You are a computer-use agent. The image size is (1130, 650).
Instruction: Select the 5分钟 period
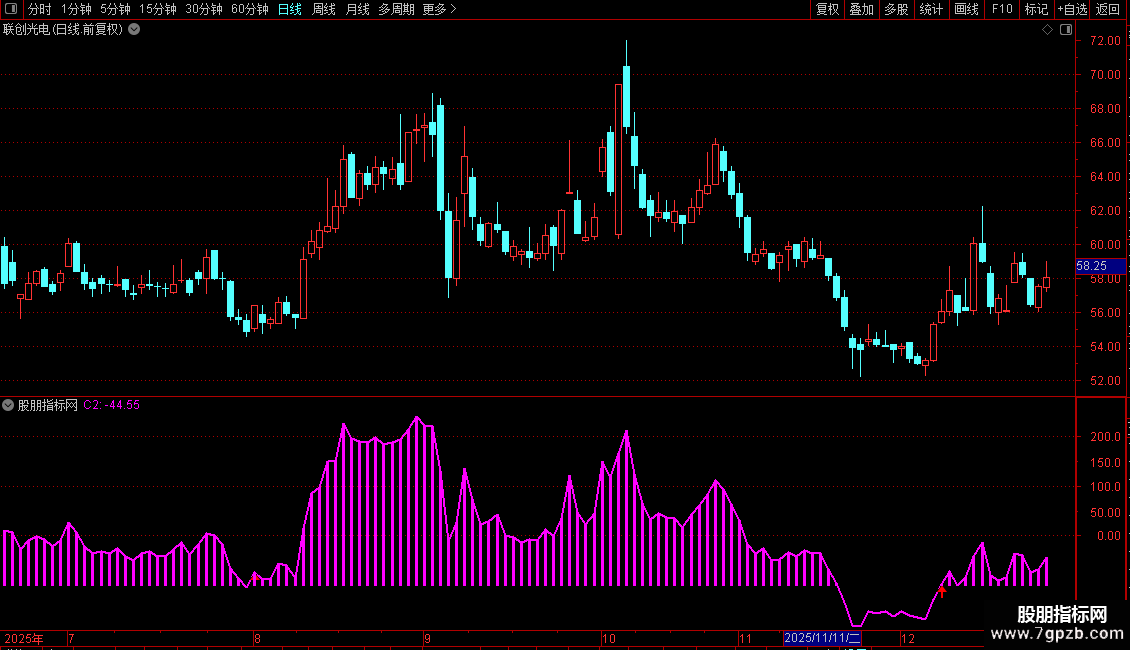115,9
